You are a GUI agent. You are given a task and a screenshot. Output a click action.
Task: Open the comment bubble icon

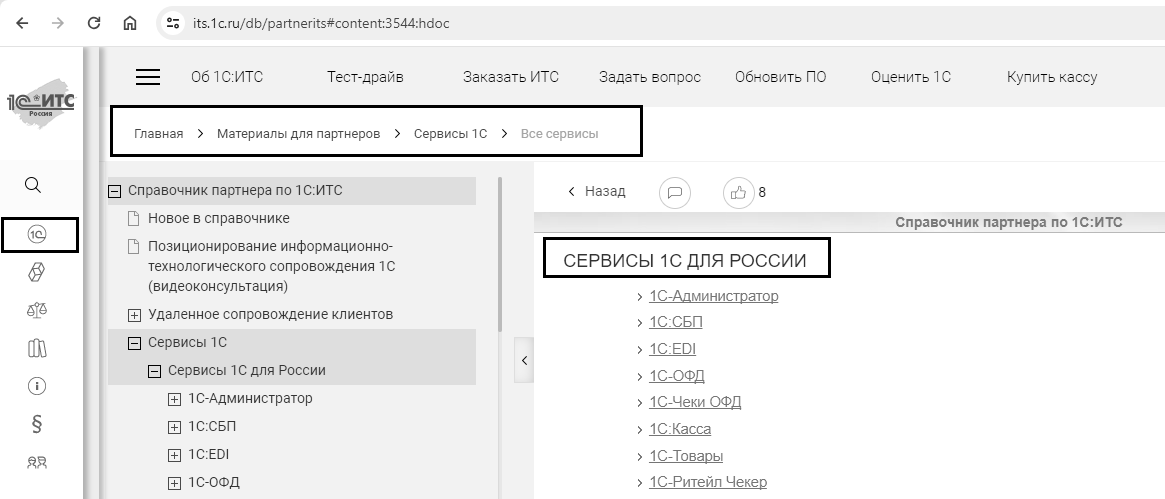(x=675, y=193)
